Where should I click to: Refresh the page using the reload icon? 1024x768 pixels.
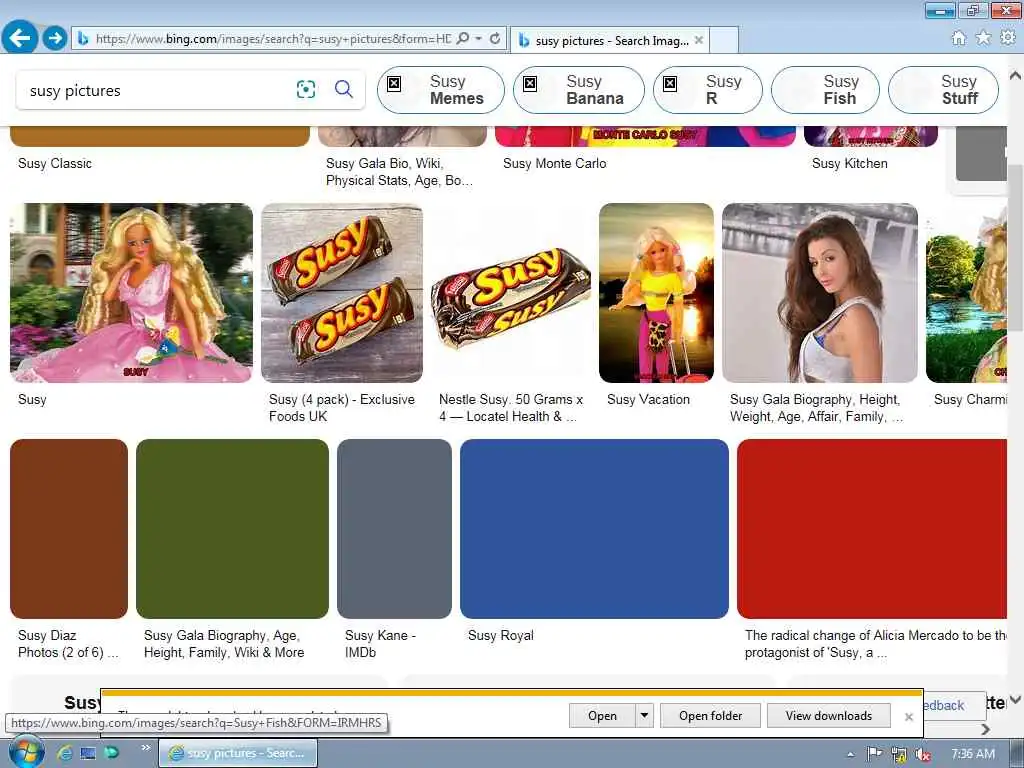(x=495, y=39)
